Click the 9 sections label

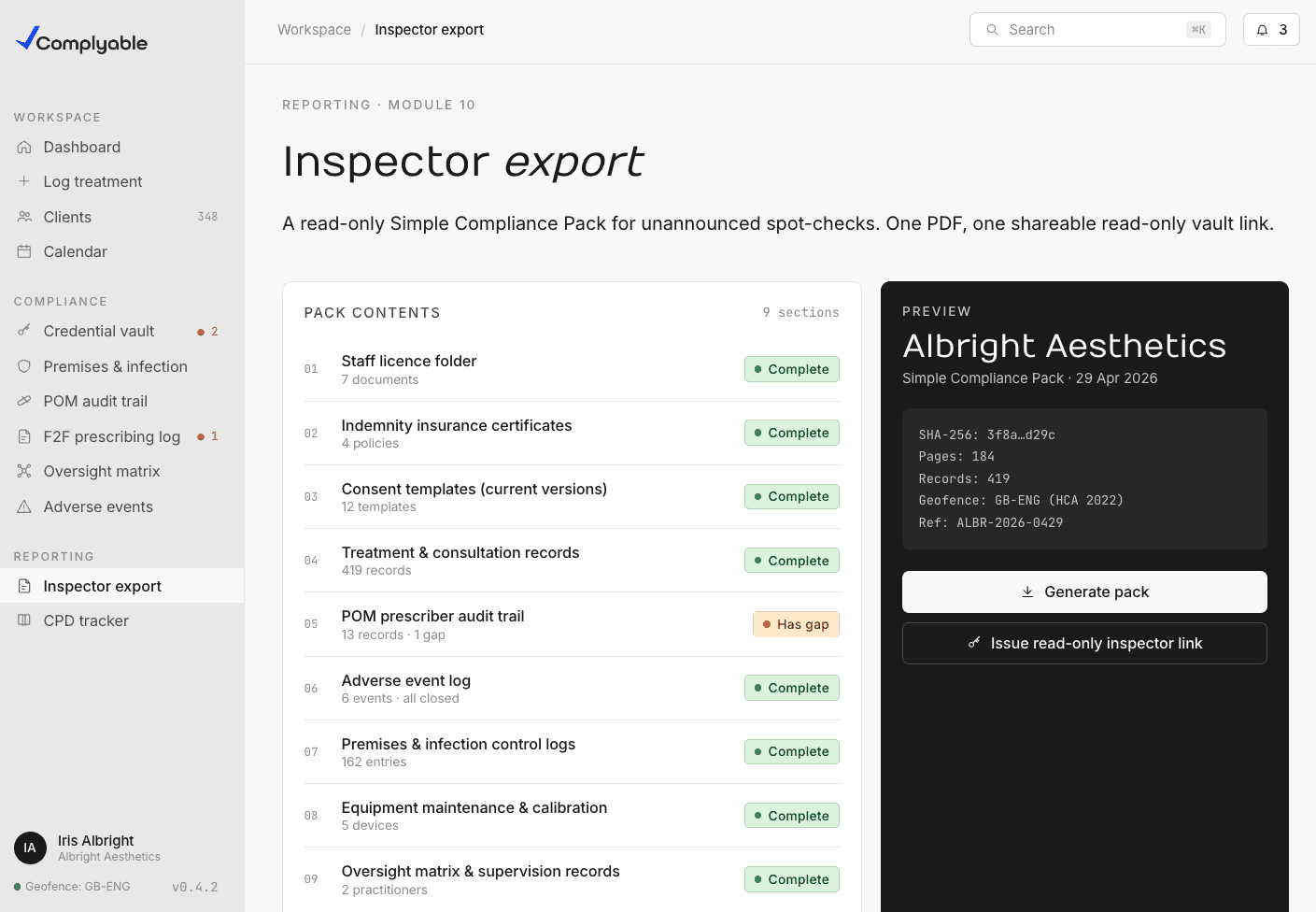coord(800,312)
